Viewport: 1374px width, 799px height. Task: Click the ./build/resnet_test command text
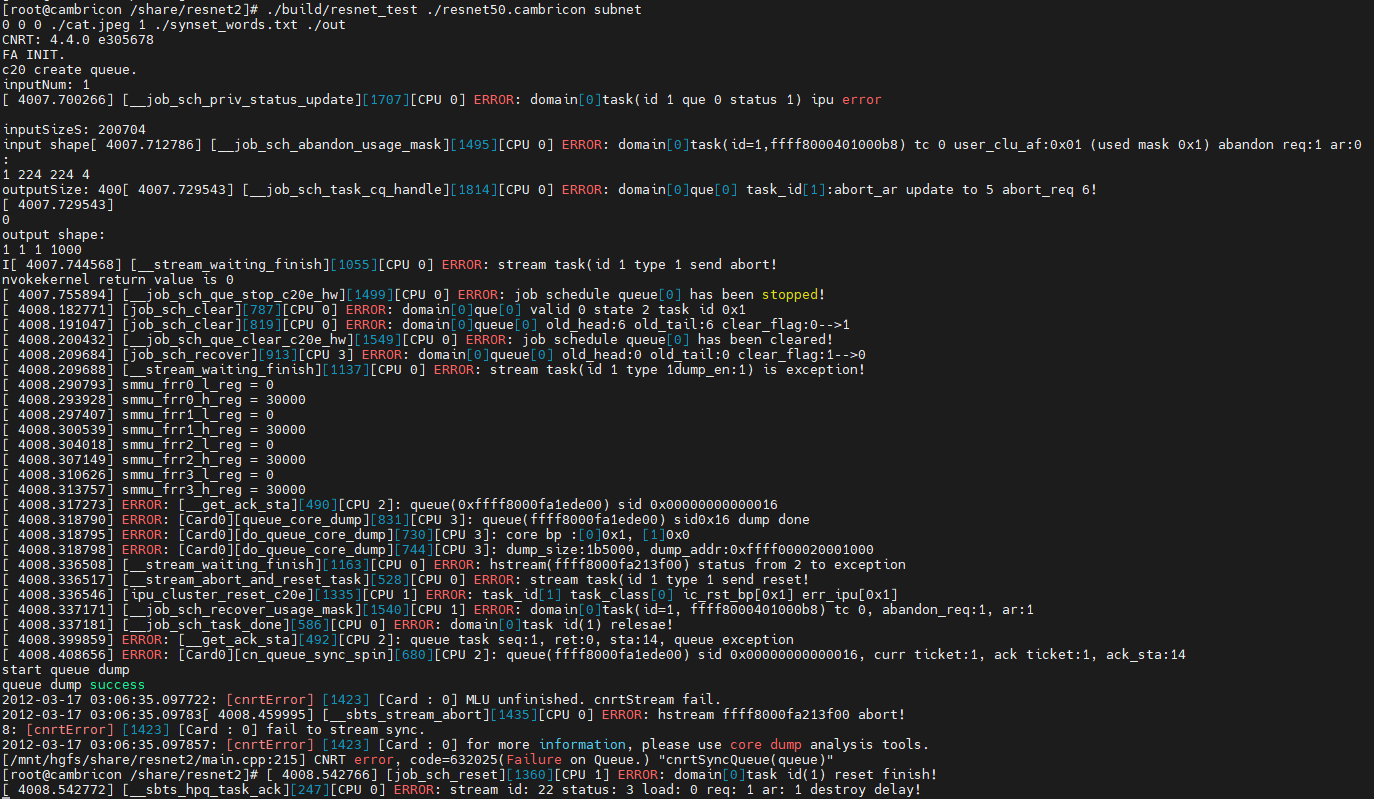pyautogui.click(x=326, y=9)
